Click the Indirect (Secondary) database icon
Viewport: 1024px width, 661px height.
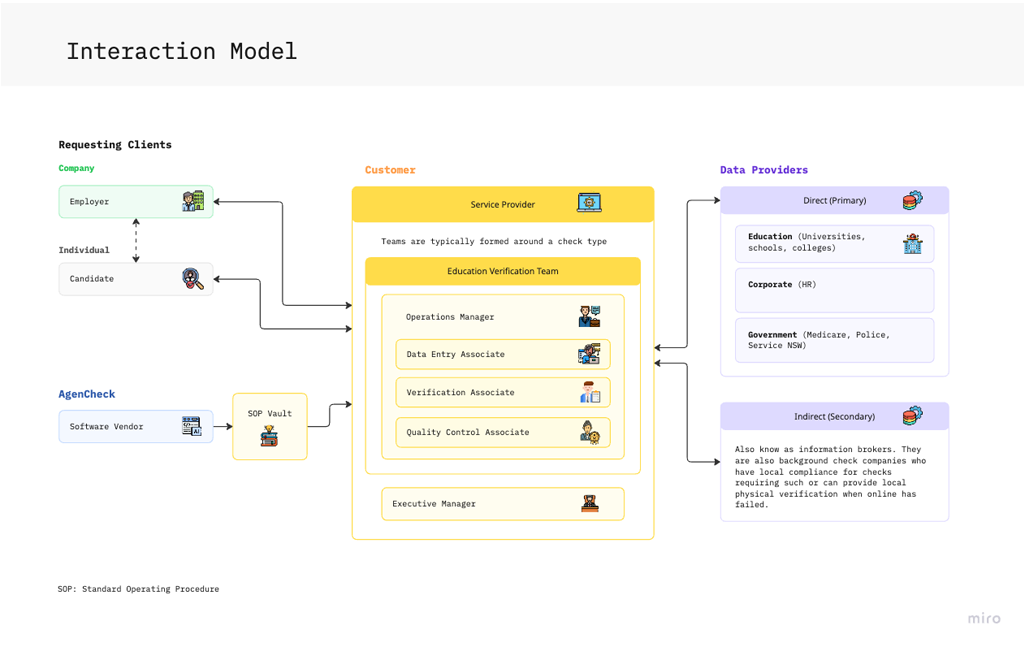point(912,416)
